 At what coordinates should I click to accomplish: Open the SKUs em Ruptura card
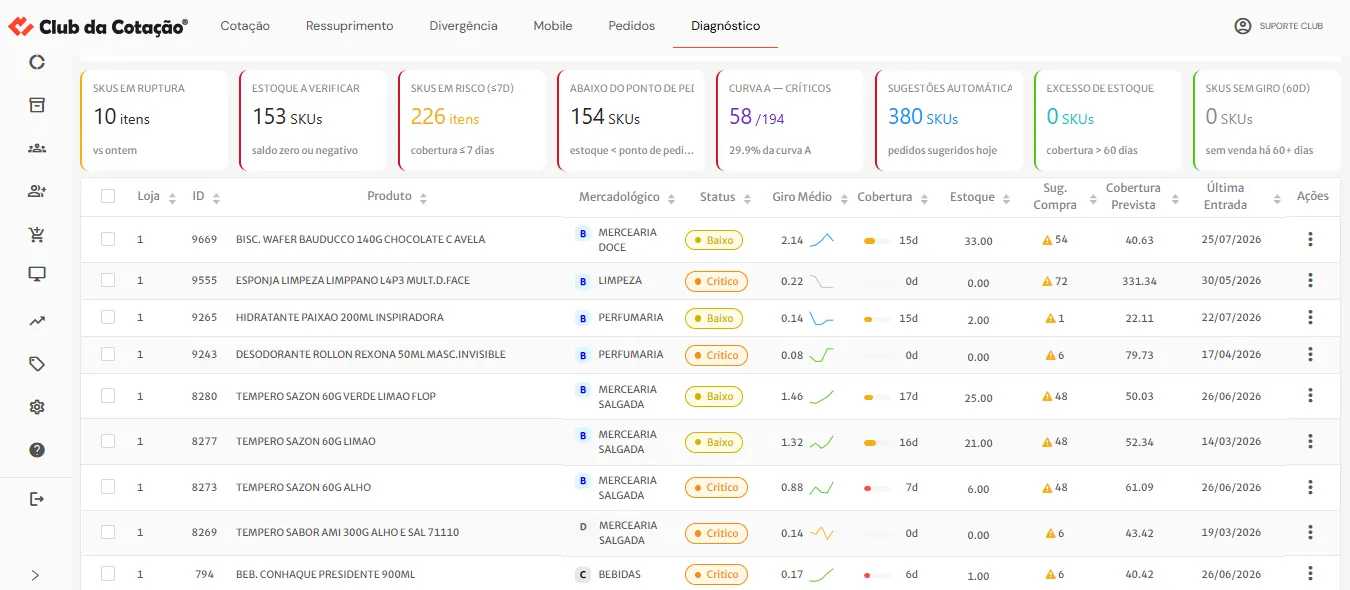tap(154, 120)
